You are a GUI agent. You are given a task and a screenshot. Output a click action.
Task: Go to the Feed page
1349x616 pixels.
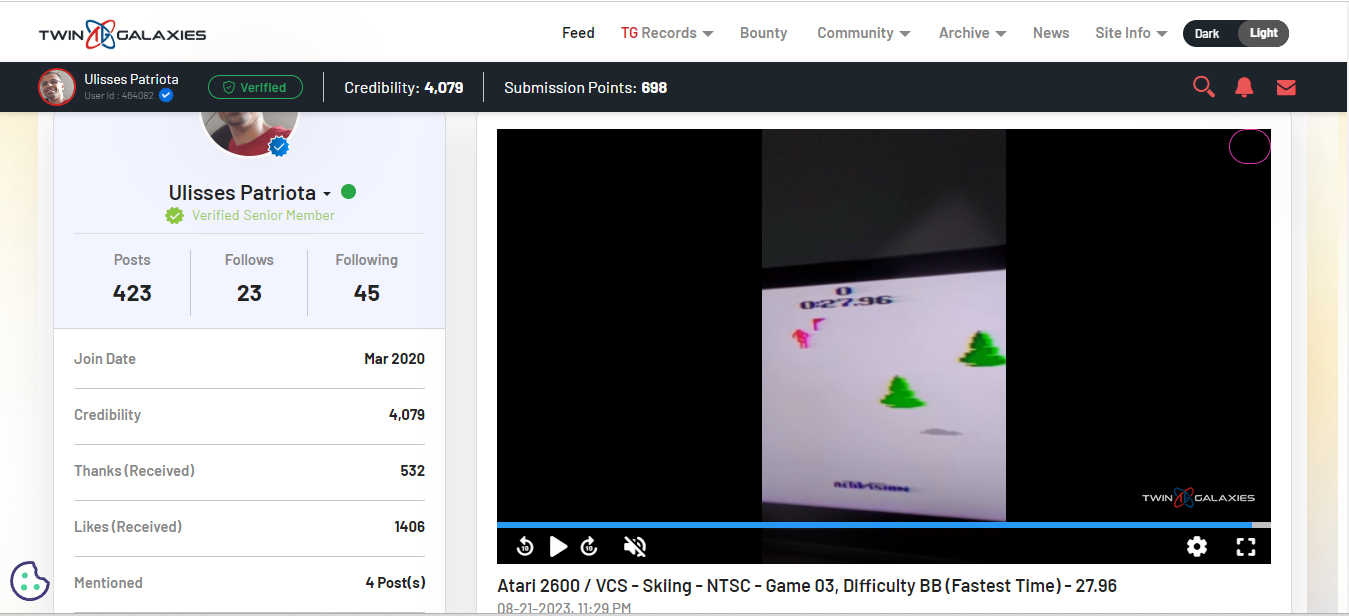578,33
